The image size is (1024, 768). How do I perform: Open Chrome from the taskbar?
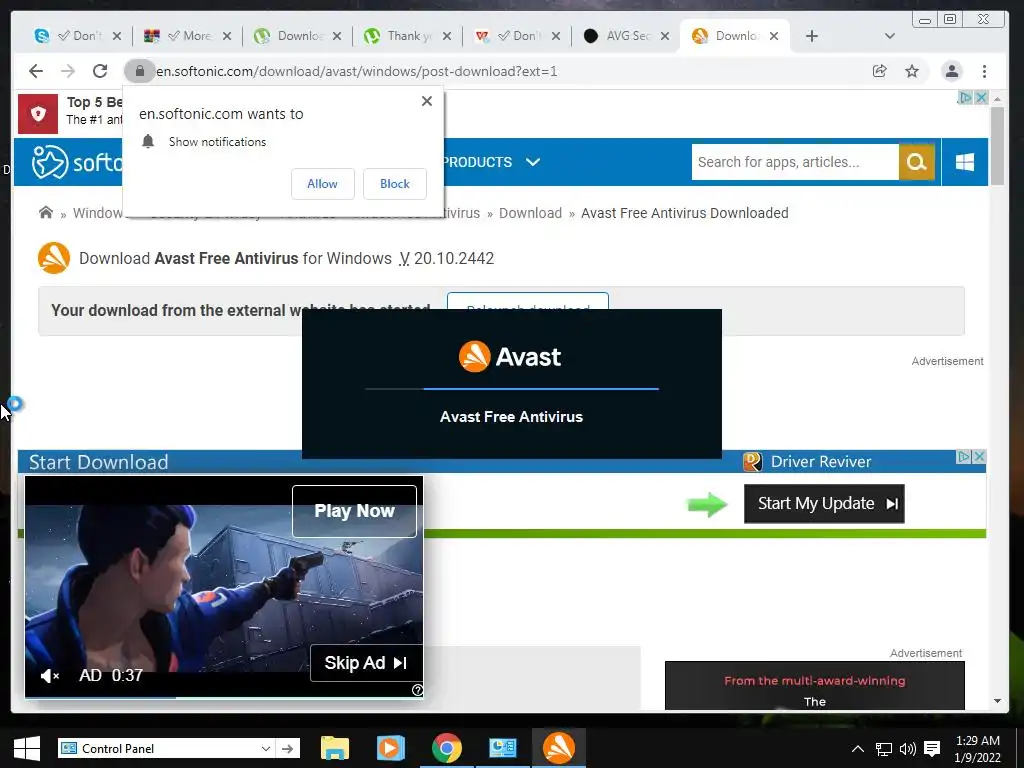(447, 748)
